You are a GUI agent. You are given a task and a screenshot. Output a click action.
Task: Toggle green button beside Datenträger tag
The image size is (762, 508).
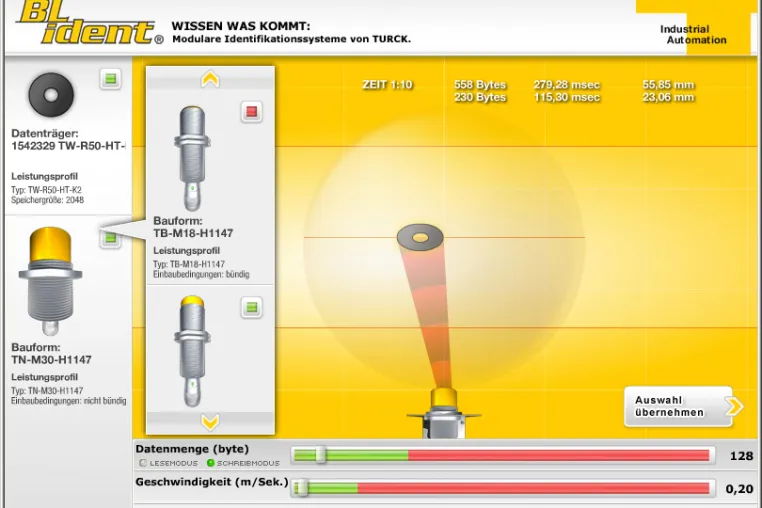tap(111, 79)
